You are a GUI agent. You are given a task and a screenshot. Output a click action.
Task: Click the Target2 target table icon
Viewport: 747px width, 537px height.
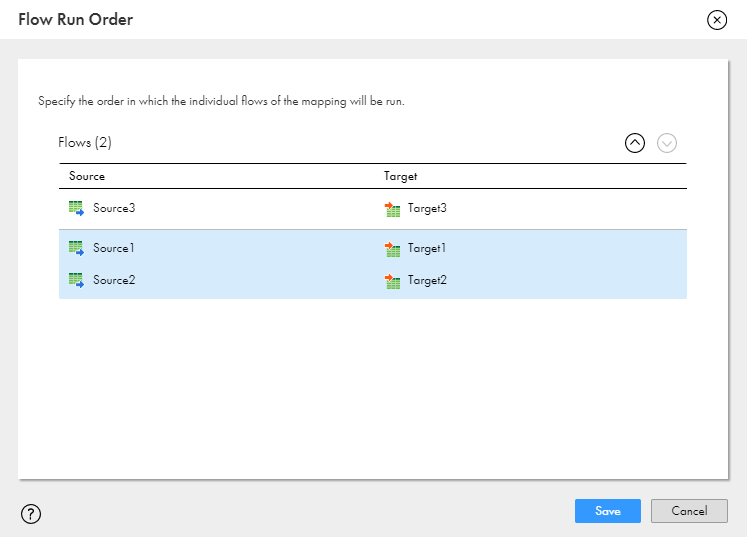tap(392, 281)
